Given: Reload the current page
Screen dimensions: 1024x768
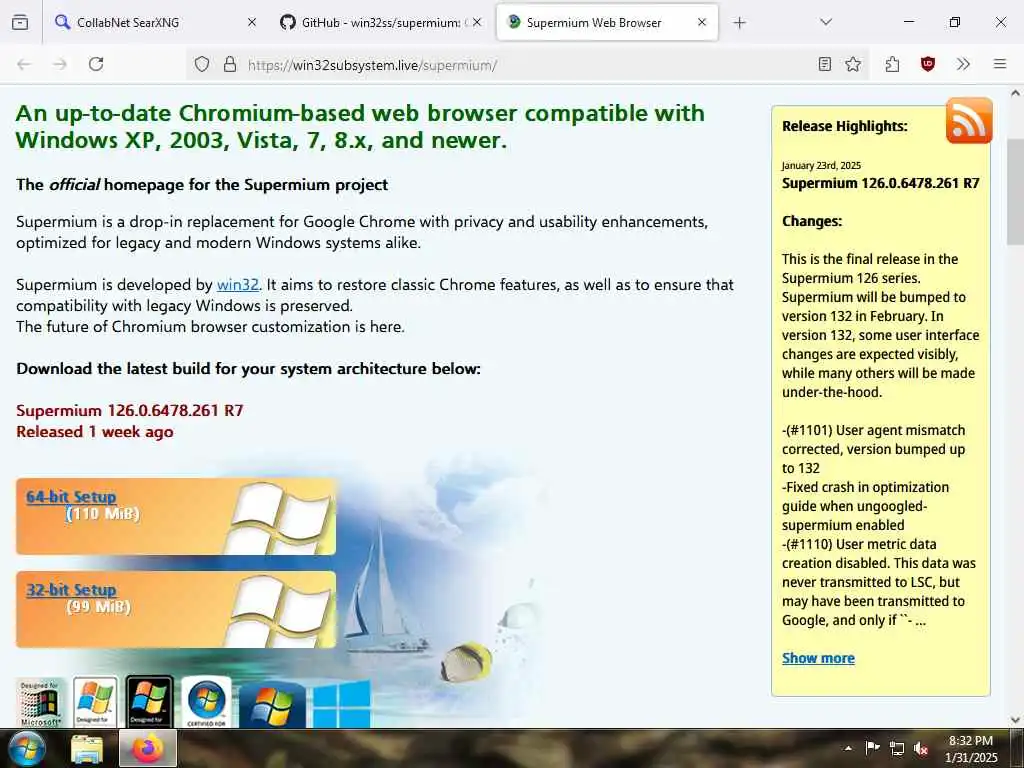Looking at the screenshot, I should (96, 64).
